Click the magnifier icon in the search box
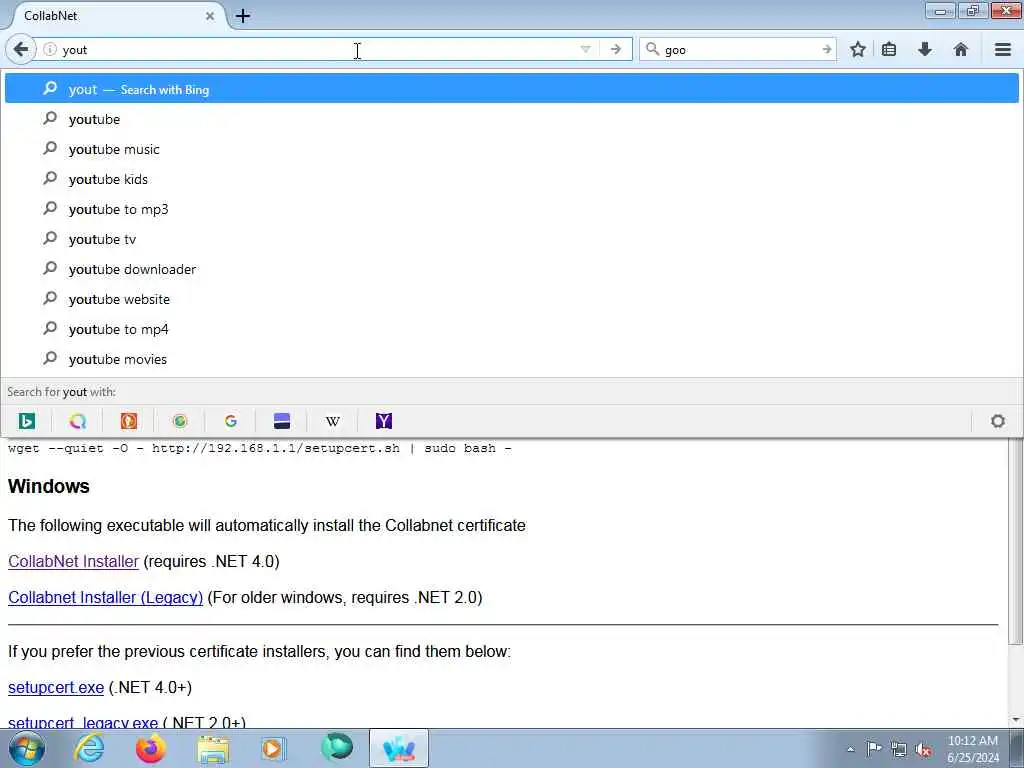 (x=652, y=49)
